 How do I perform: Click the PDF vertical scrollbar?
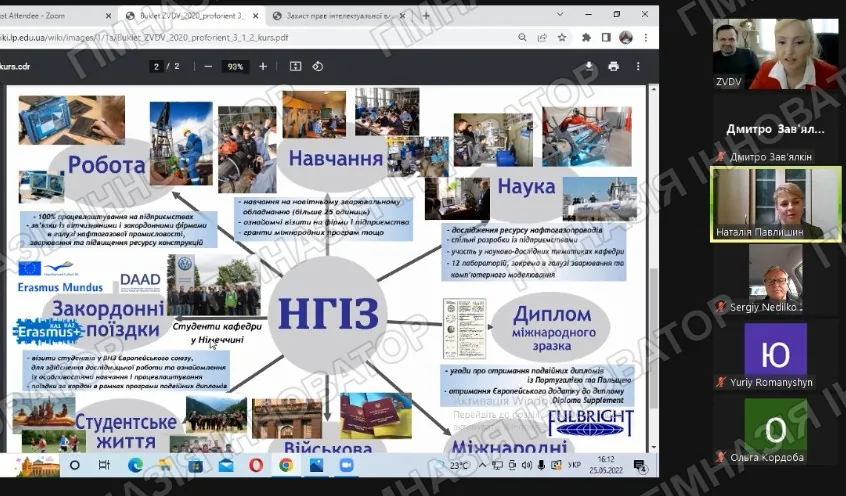[653, 337]
